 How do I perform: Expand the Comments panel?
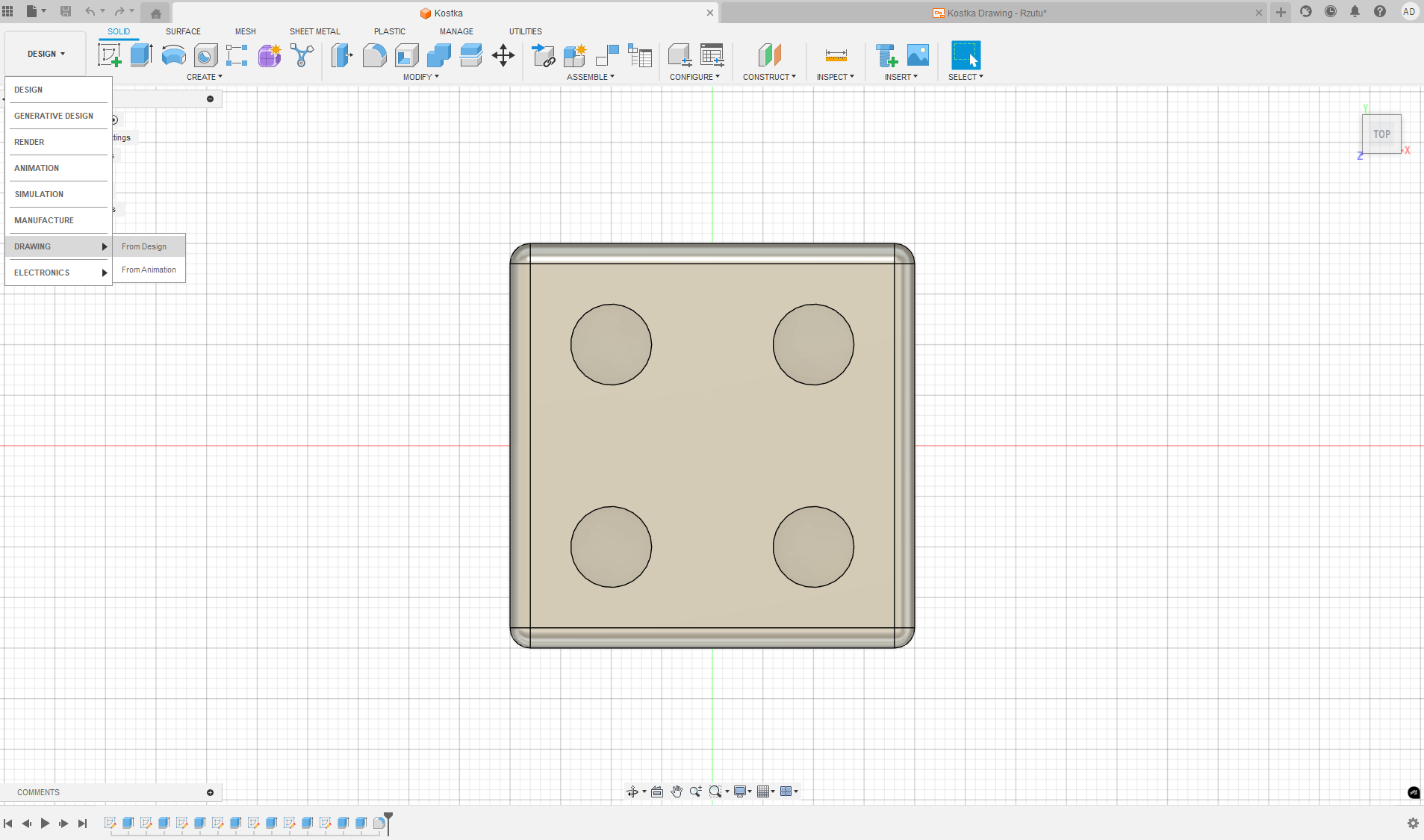click(210, 792)
